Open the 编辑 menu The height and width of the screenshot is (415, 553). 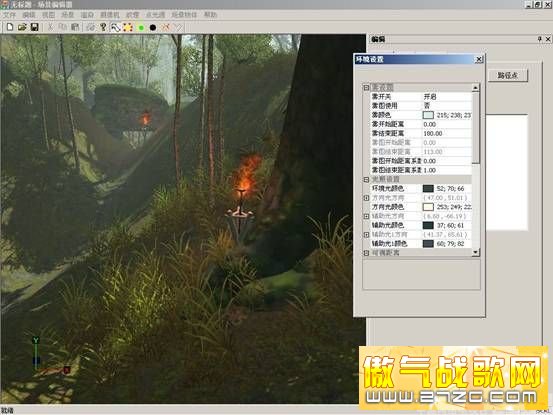point(29,15)
